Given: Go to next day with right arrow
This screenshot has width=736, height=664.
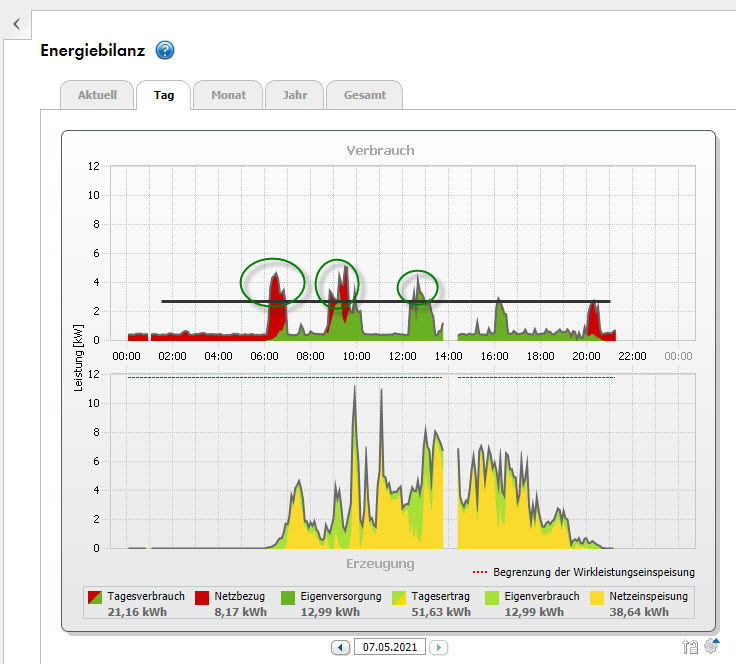Looking at the screenshot, I should tap(438, 648).
